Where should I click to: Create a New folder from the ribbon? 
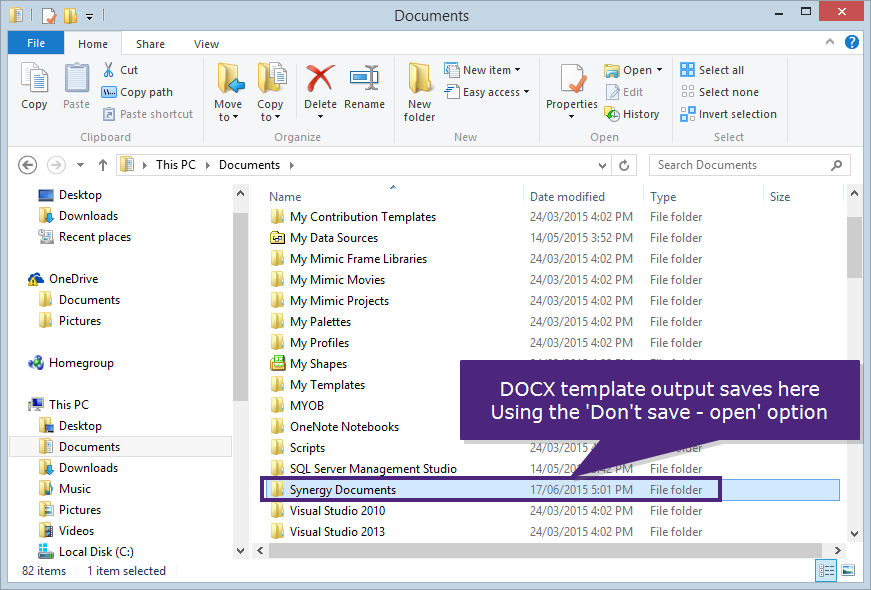[x=419, y=90]
